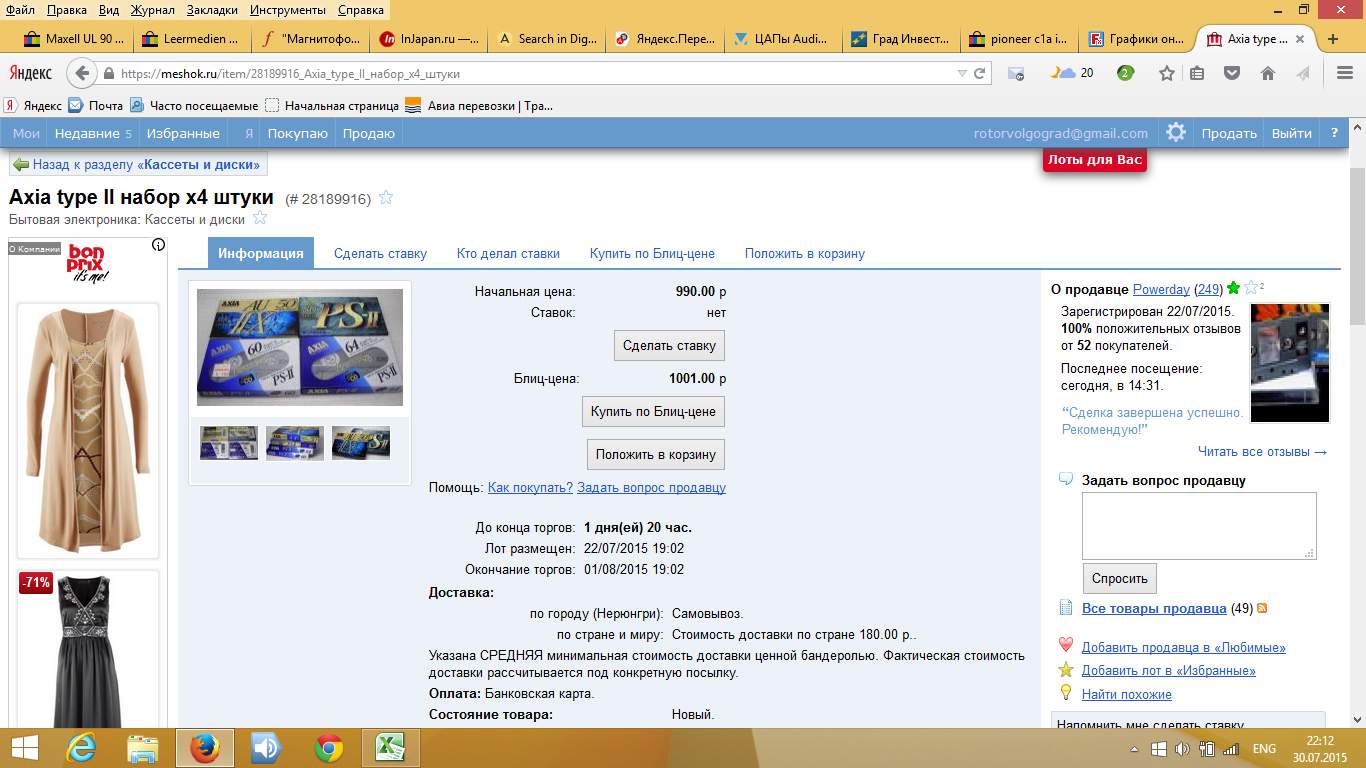Open Firefox hamburger menu

pyautogui.click(x=1345, y=73)
